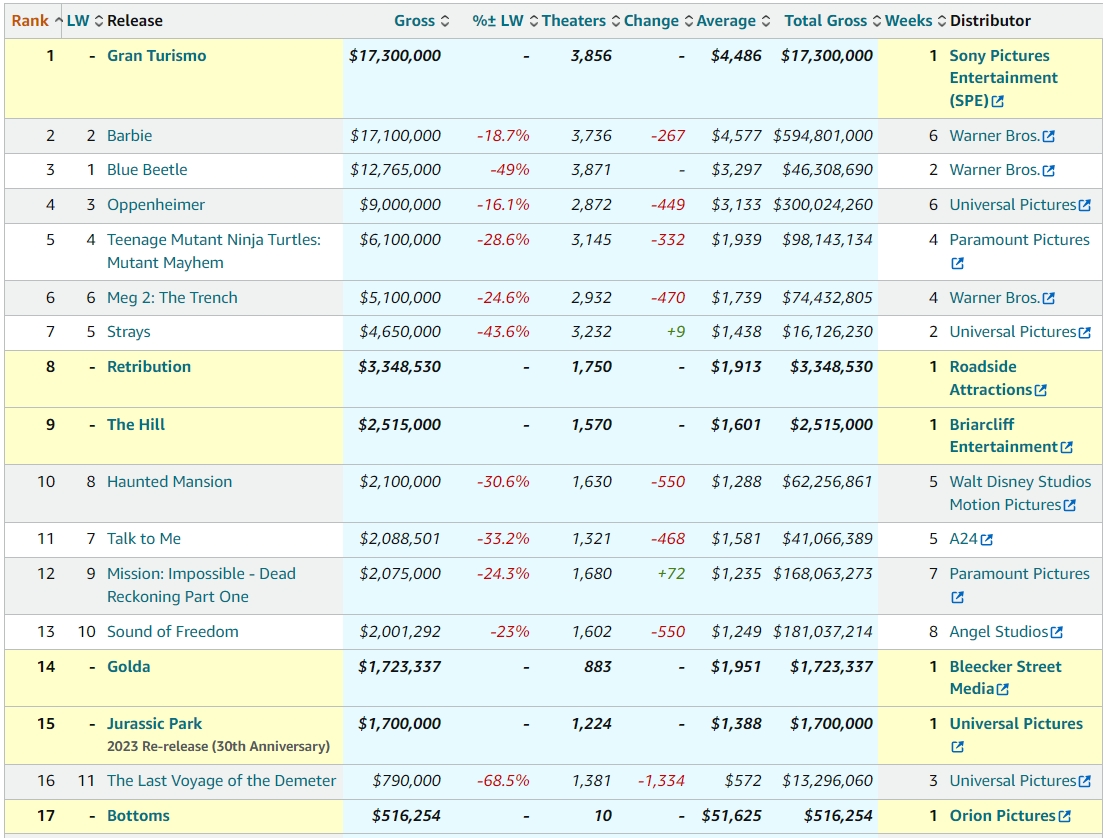Open Roadside Attractions distributor link

pyautogui.click(x=990, y=378)
